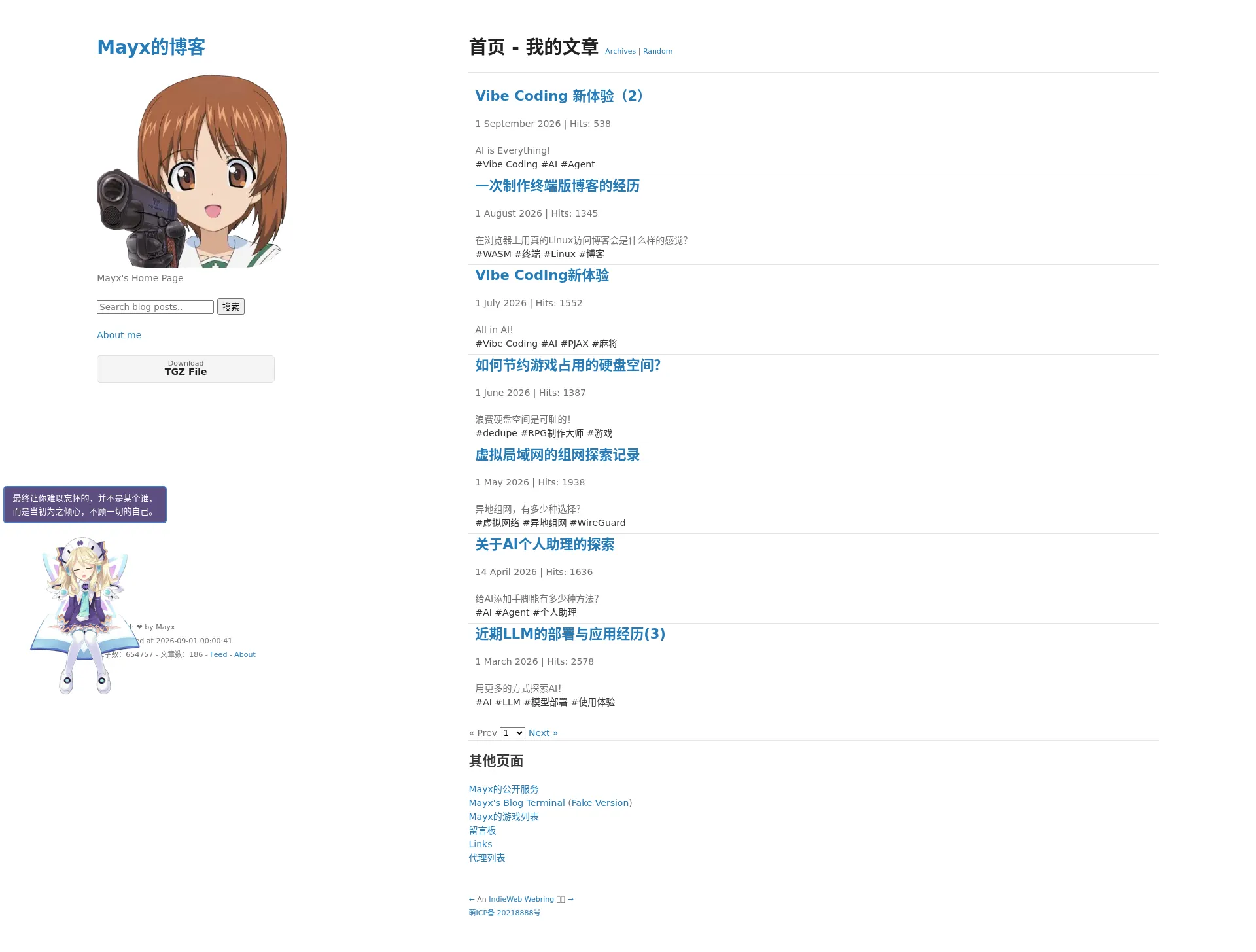The width and height of the screenshot is (1256, 952).
Task: Click text '异地组网，有多少种选择?'
Action: click(x=528, y=509)
